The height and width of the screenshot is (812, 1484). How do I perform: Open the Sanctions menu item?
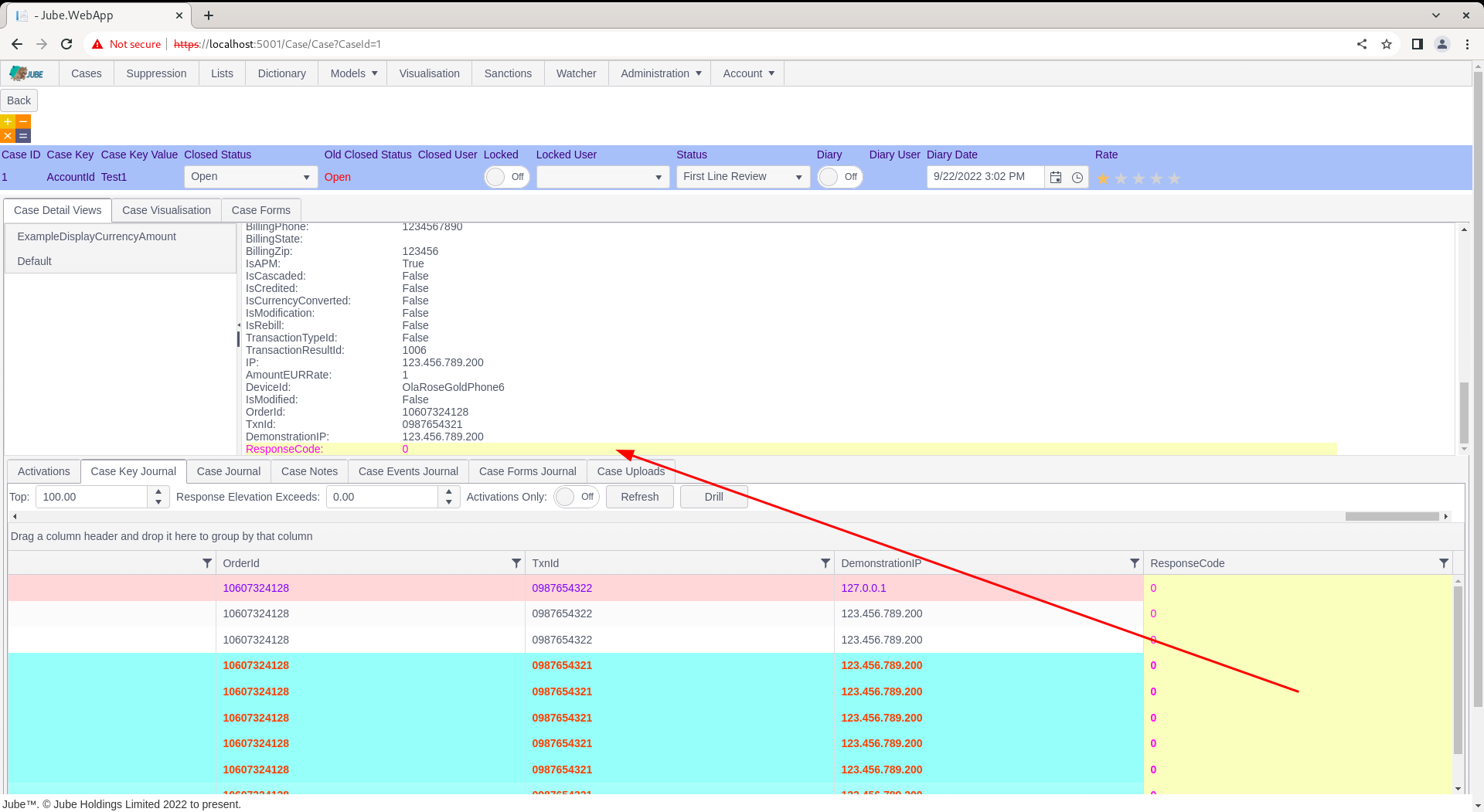pos(508,73)
